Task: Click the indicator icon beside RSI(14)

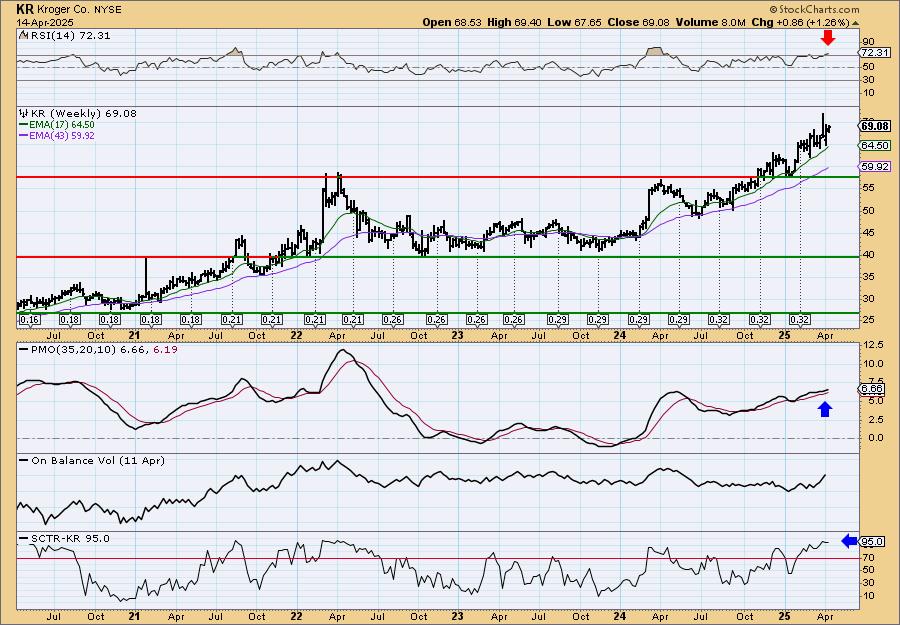Action: 24,35
